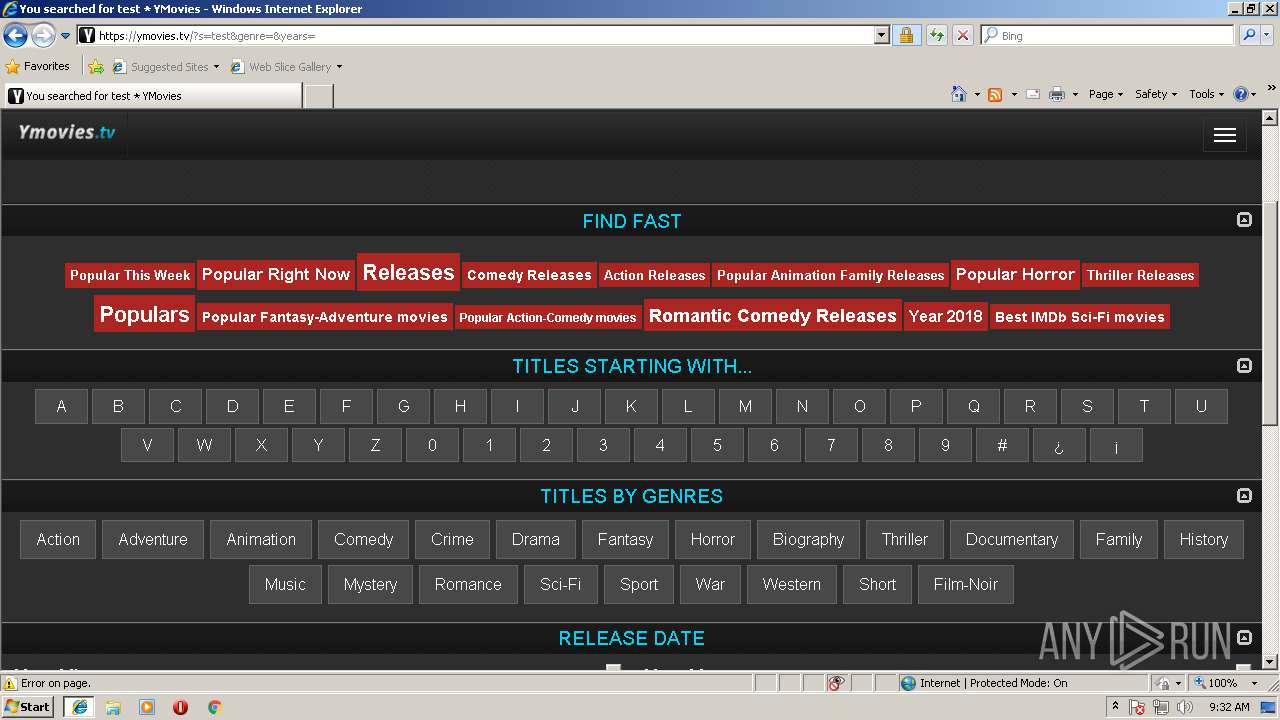Open the Safety menu dropdown
The width and height of the screenshot is (1280, 720).
[1156, 94]
